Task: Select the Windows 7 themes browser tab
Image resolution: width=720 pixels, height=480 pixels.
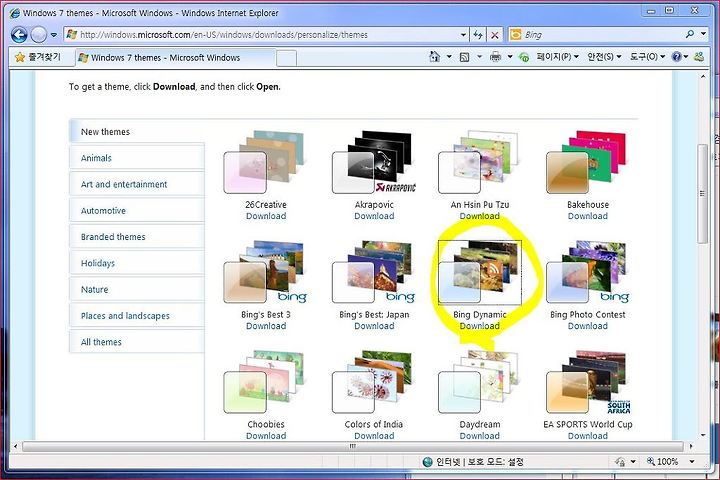Action: tap(175, 57)
